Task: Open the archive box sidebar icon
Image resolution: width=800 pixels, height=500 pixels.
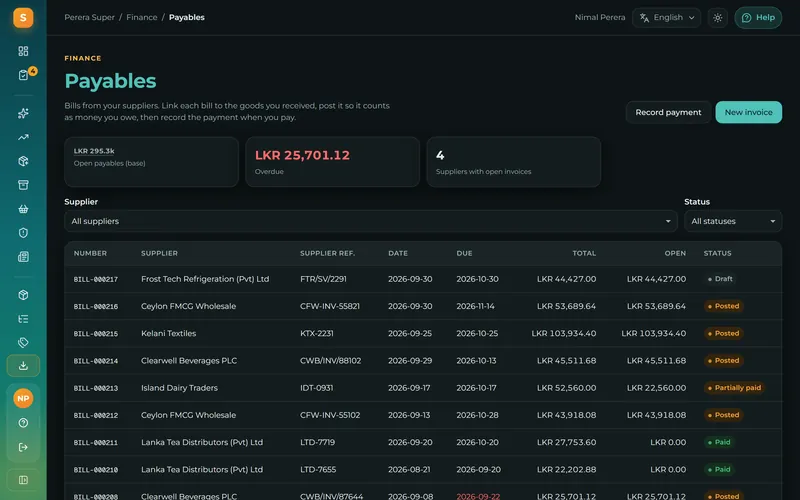Action: (x=23, y=185)
